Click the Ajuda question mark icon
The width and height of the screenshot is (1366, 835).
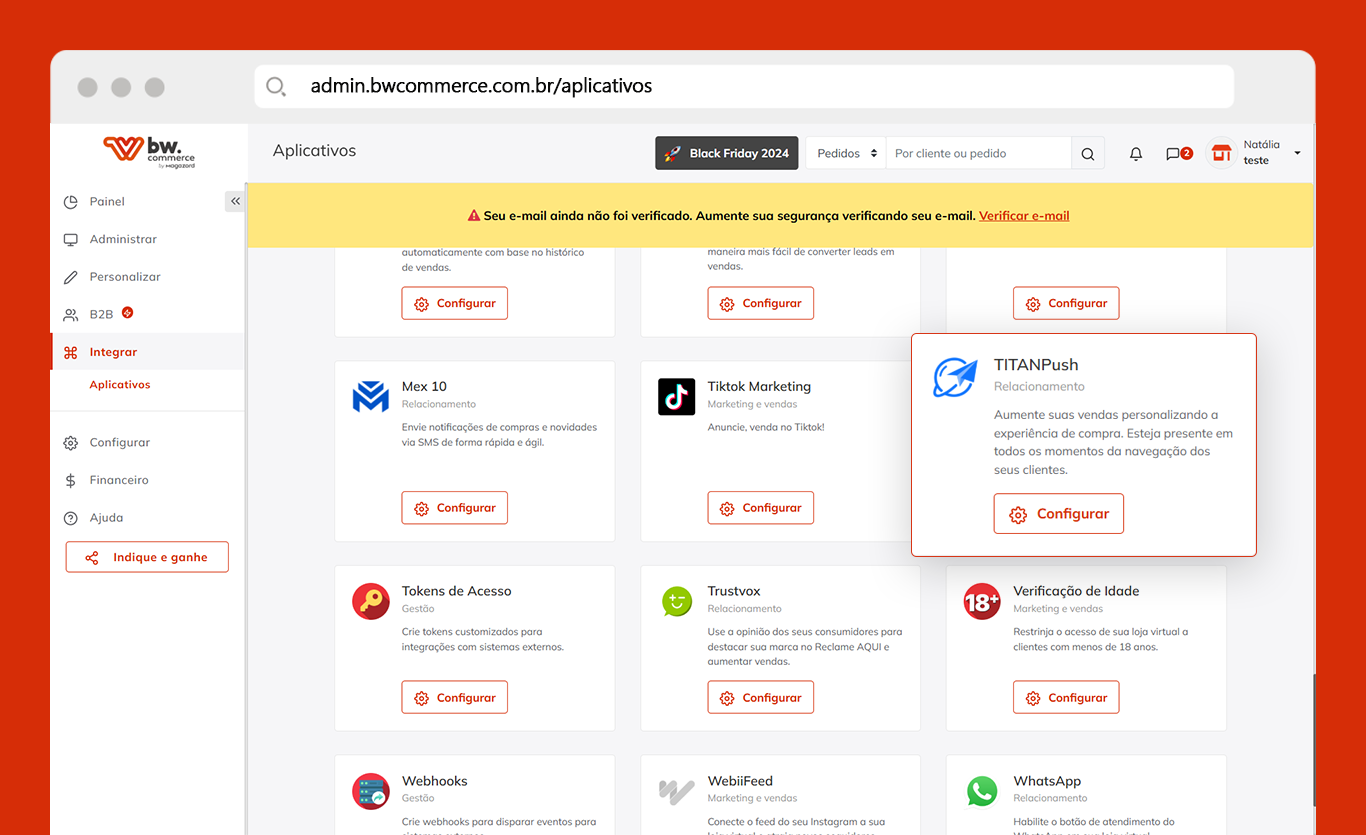(70, 518)
